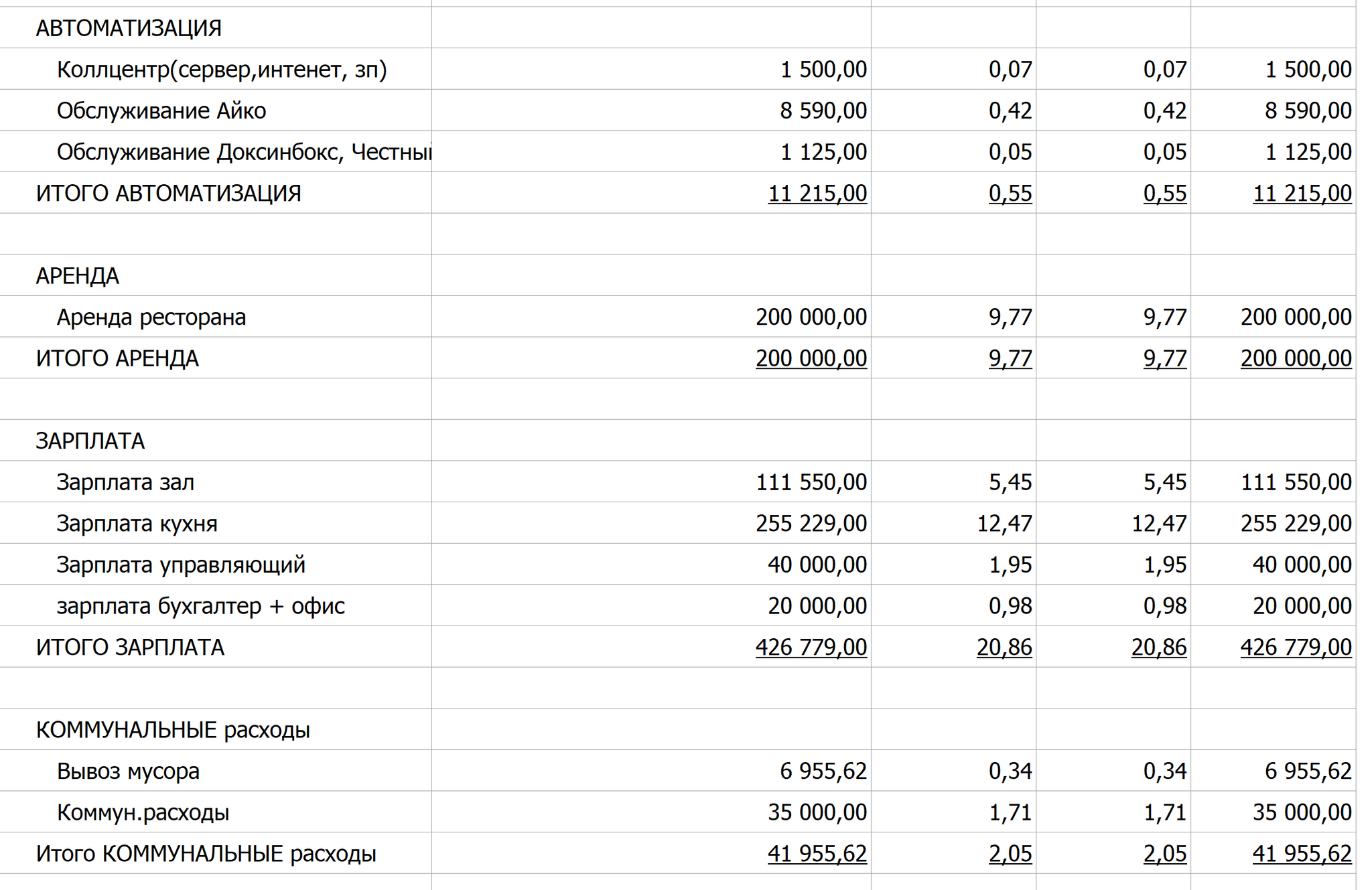This screenshot has height=890, width=1372.
Task: Click the Коммун.расходы 35 000,00 first amount
Action: [817, 812]
